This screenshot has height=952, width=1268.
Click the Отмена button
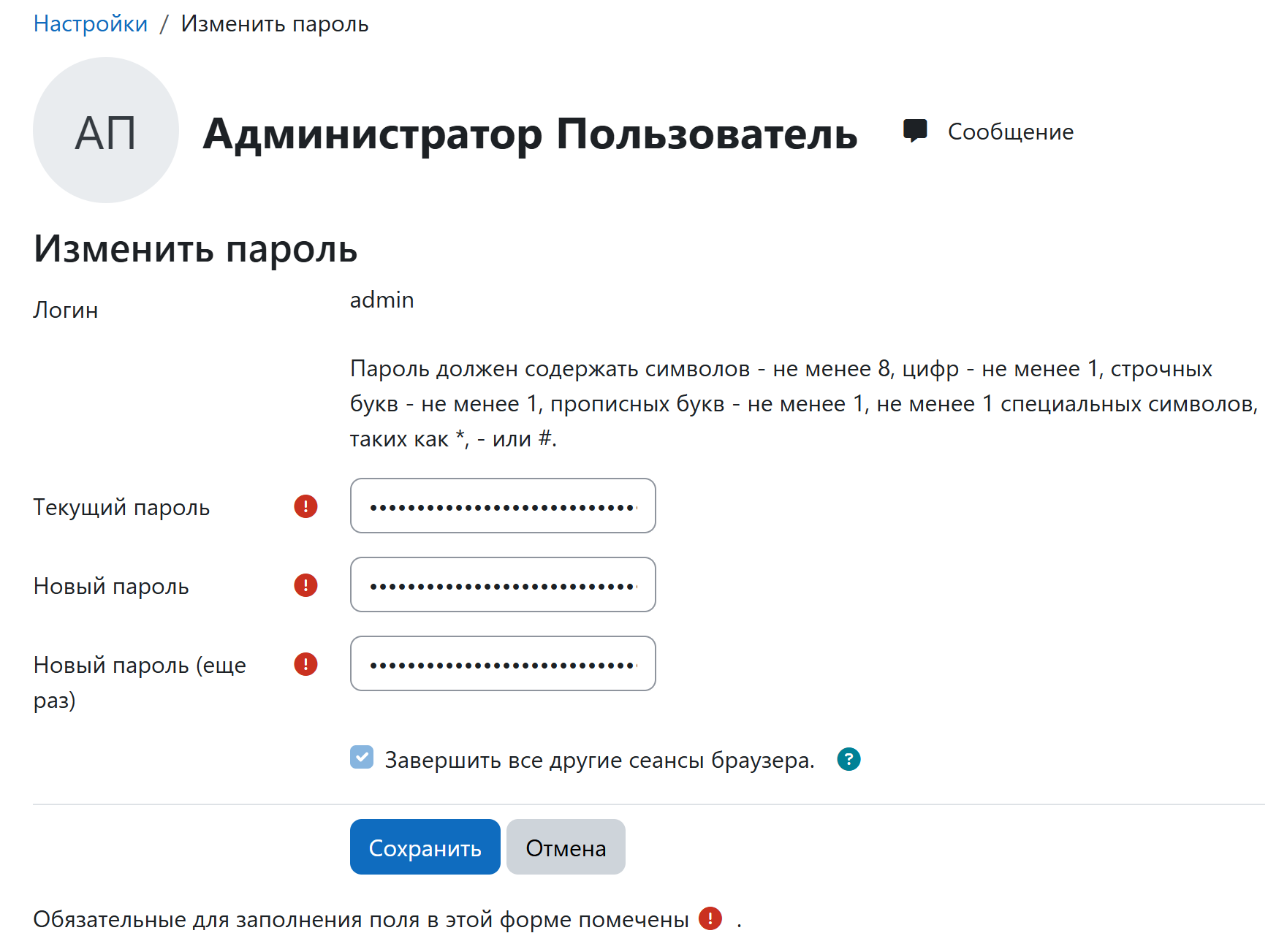566,847
